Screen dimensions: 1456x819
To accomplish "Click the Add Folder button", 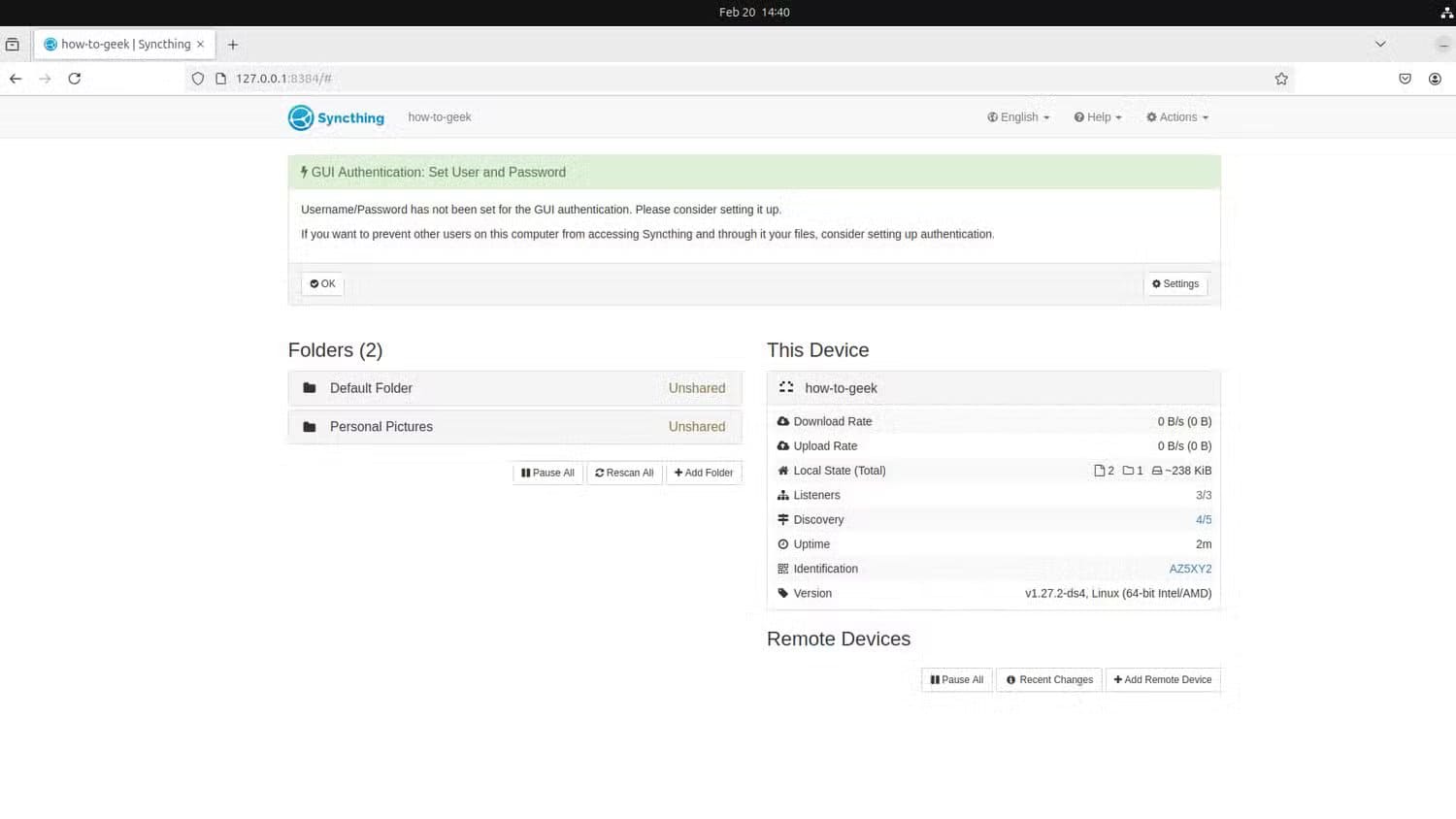I will [704, 473].
